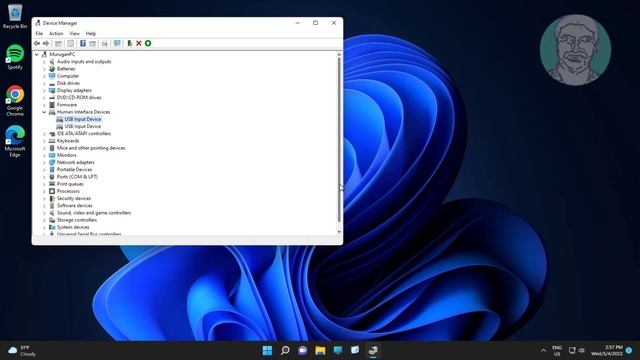Select DVD/CD-ROM drives label
The height and width of the screenshot is (360, 640).
(x=79, y=98)
